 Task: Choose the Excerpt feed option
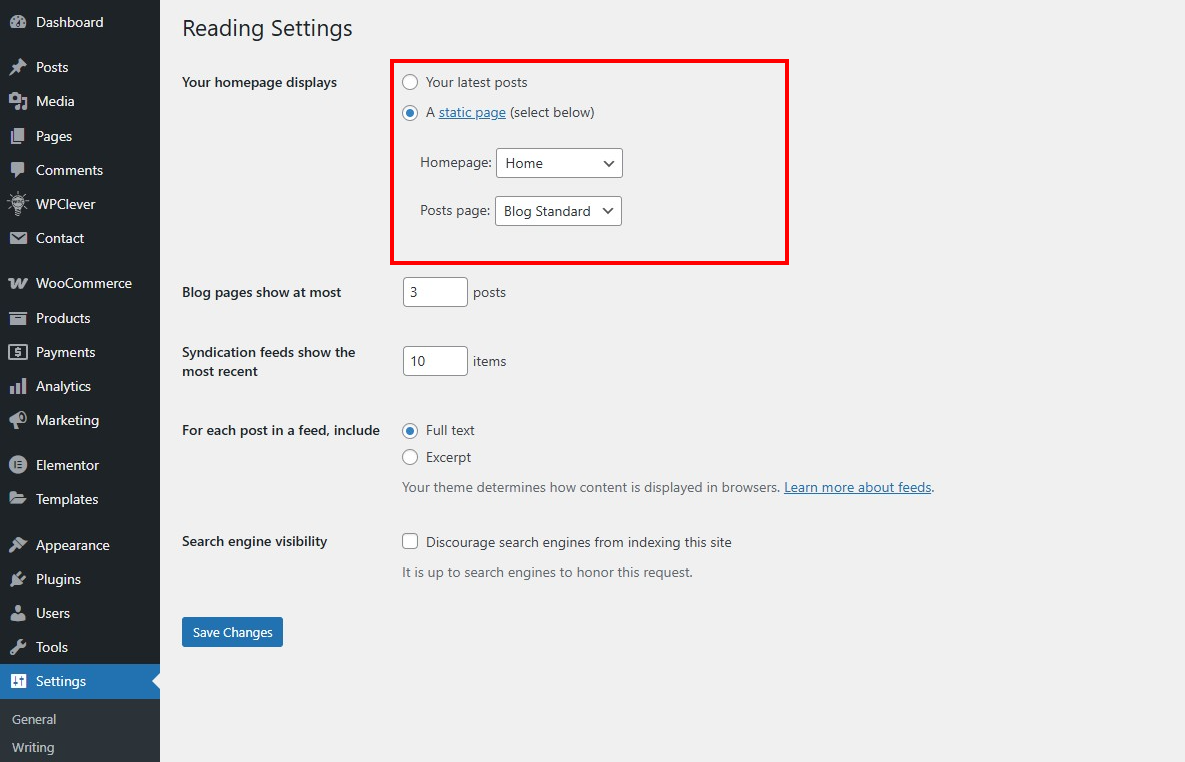(410, 457)
